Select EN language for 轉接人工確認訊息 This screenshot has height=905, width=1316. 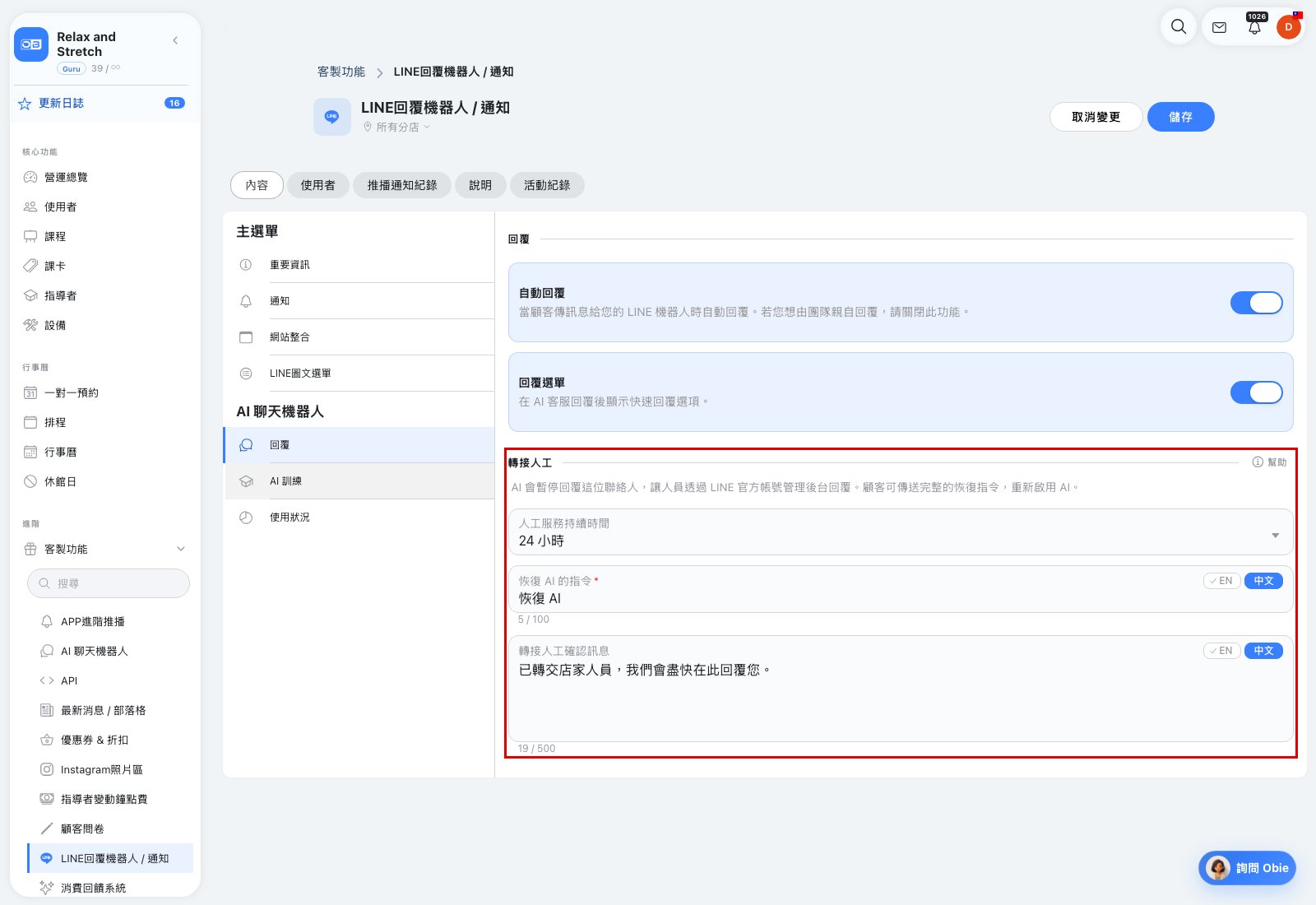(1221, 651)
